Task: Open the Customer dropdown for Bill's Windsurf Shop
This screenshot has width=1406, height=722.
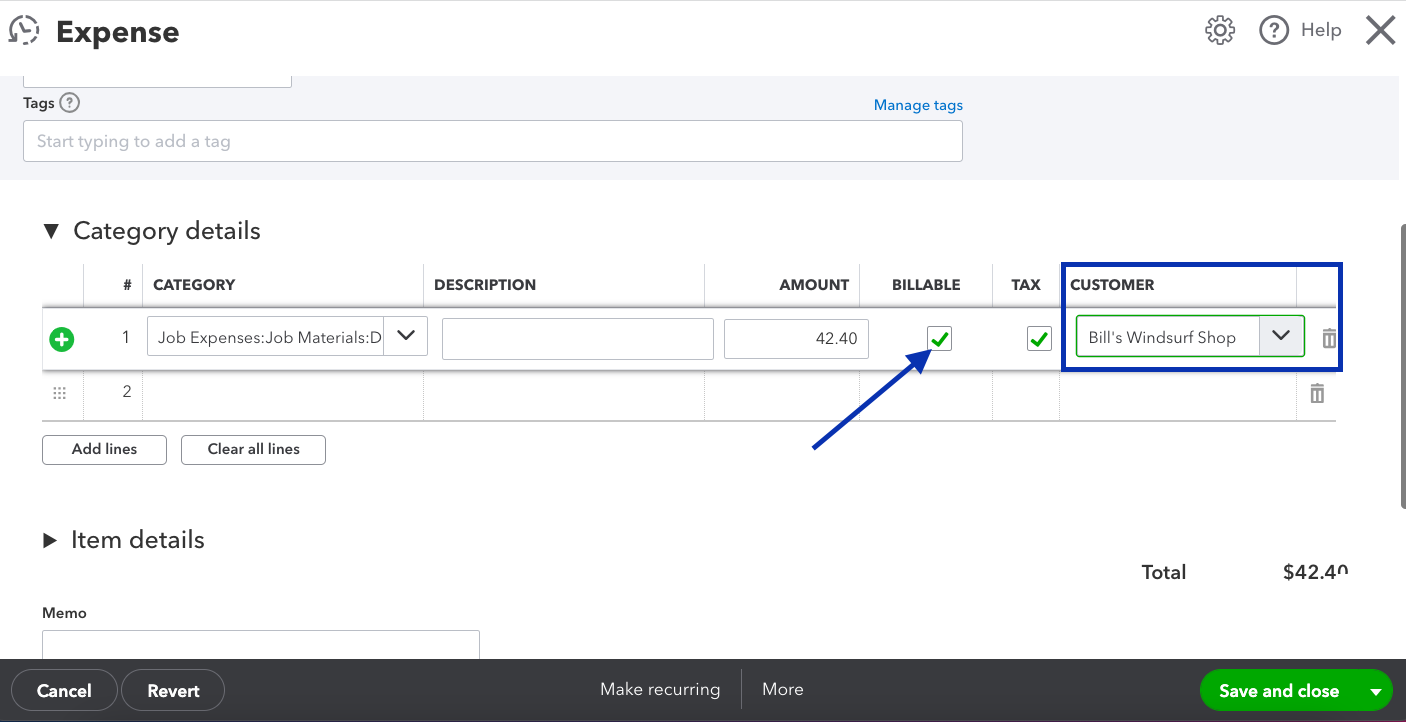Action: 1281,337
